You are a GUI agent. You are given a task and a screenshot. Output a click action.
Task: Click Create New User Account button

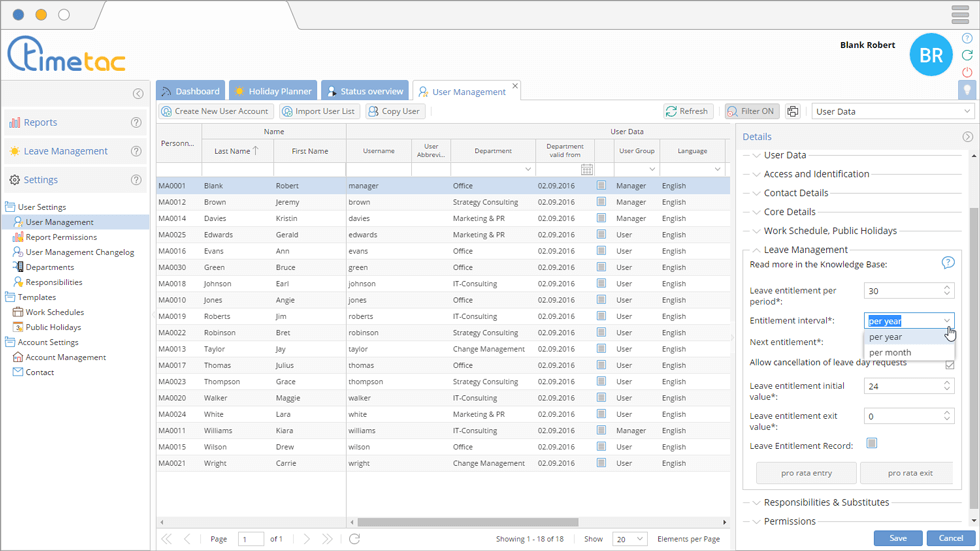215,112
